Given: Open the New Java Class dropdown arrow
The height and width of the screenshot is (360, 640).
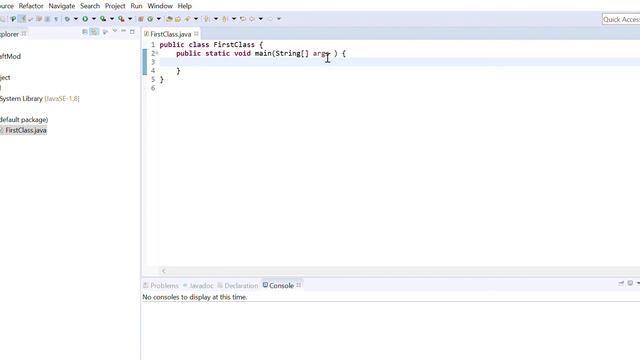Looking at the screenshot, I should coord(159,19).
